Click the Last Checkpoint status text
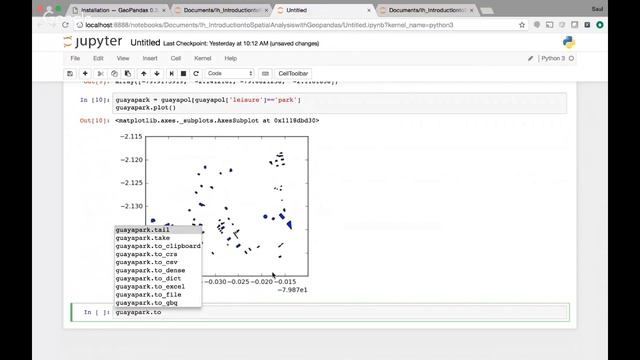The height and width of the screenshot is (360, 640). click(241, 43)
